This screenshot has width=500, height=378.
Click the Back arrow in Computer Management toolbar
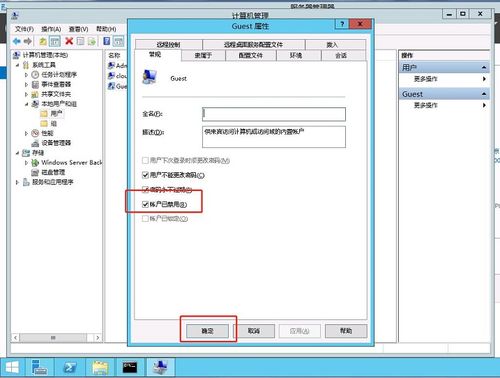point(16,41)
